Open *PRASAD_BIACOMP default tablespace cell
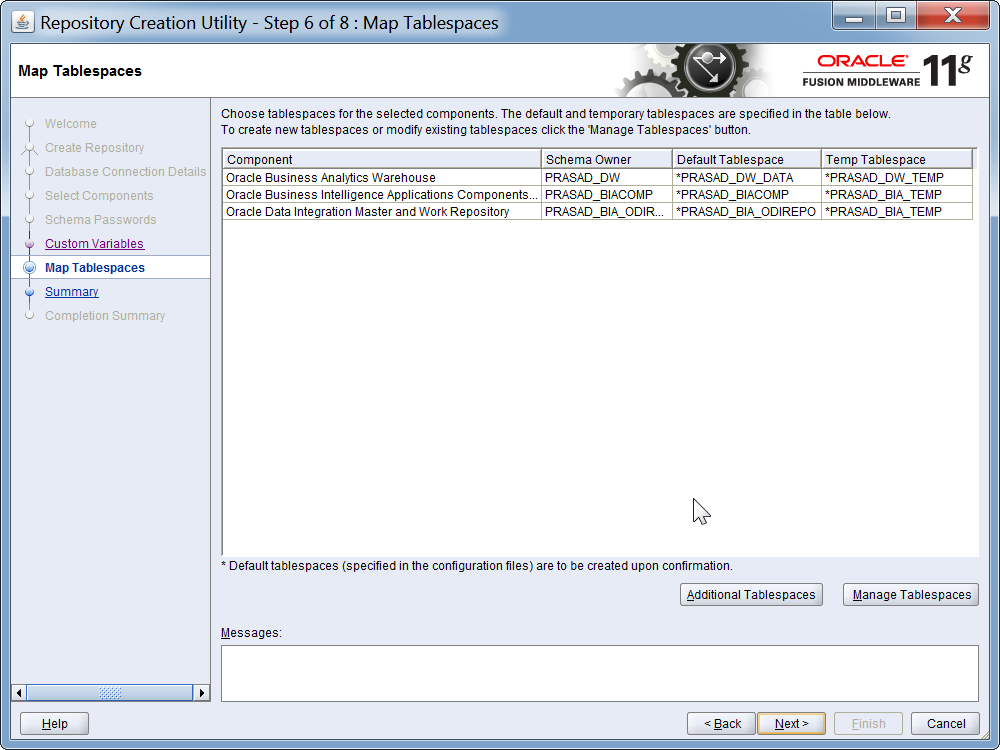This screenshot has height=750, width=1000. 747,195
